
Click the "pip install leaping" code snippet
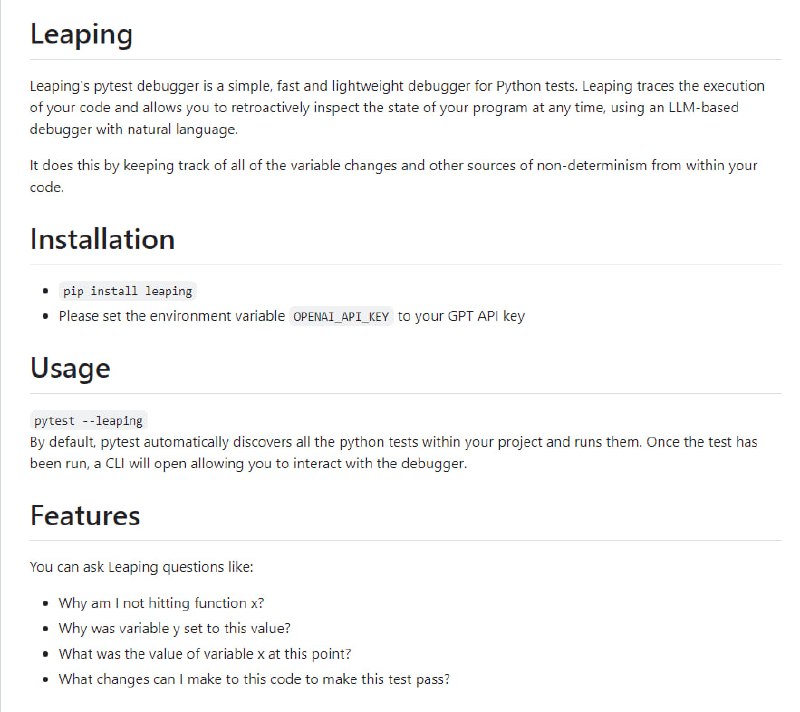[x=127, y=291]
